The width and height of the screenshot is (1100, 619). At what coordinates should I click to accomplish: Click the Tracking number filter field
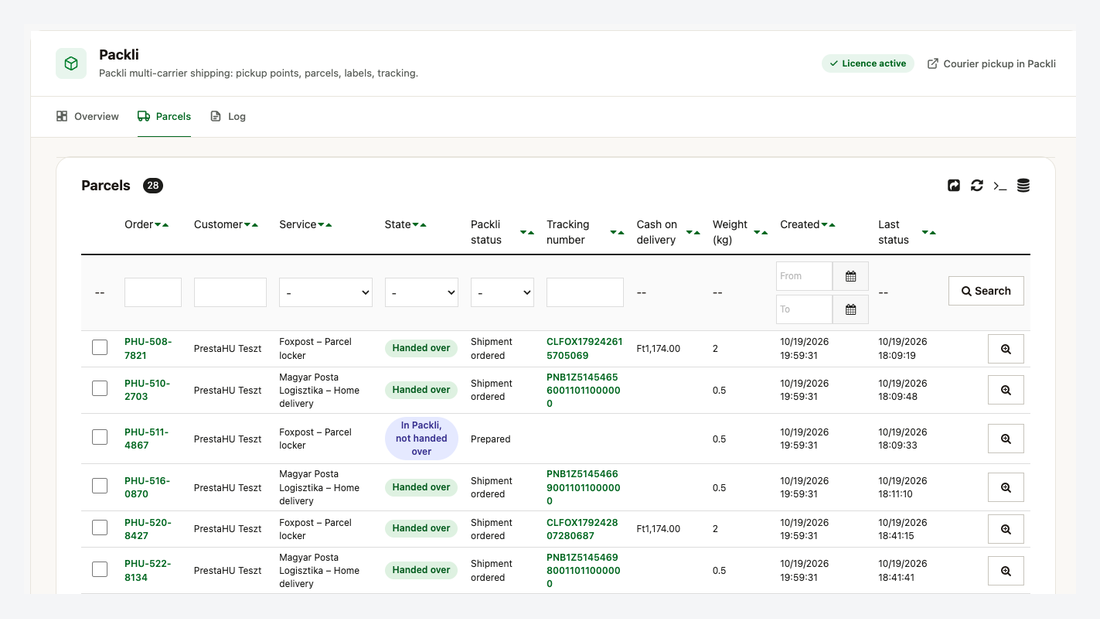[585, 293]
